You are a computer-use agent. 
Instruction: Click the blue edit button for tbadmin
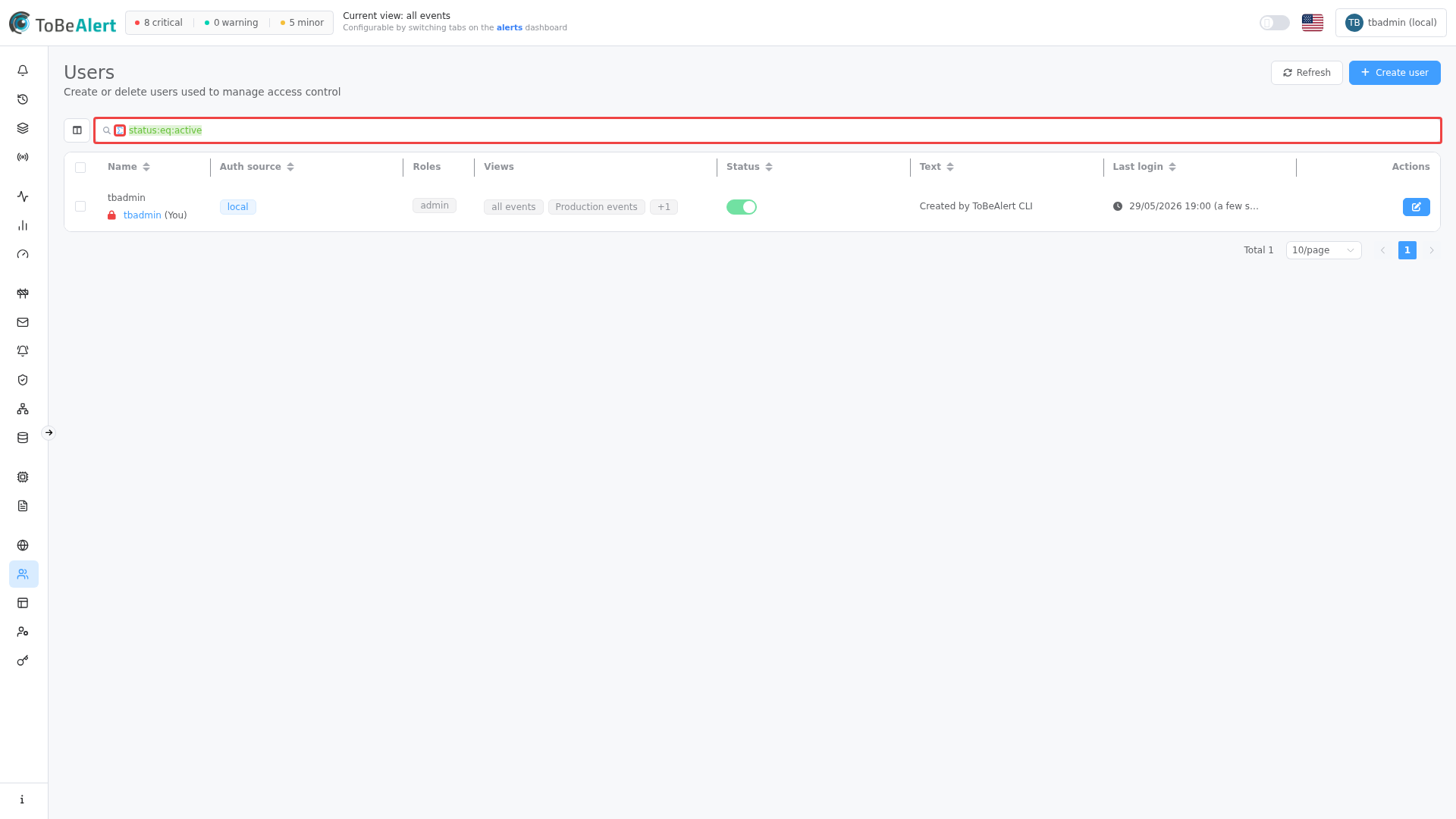1416,207
